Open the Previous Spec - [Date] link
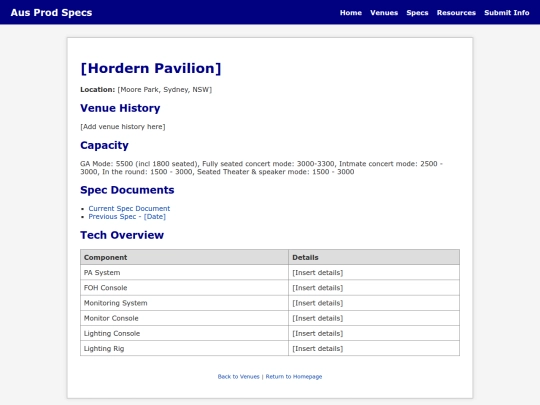This screenshot has width=540, height=405. point(127,217)
